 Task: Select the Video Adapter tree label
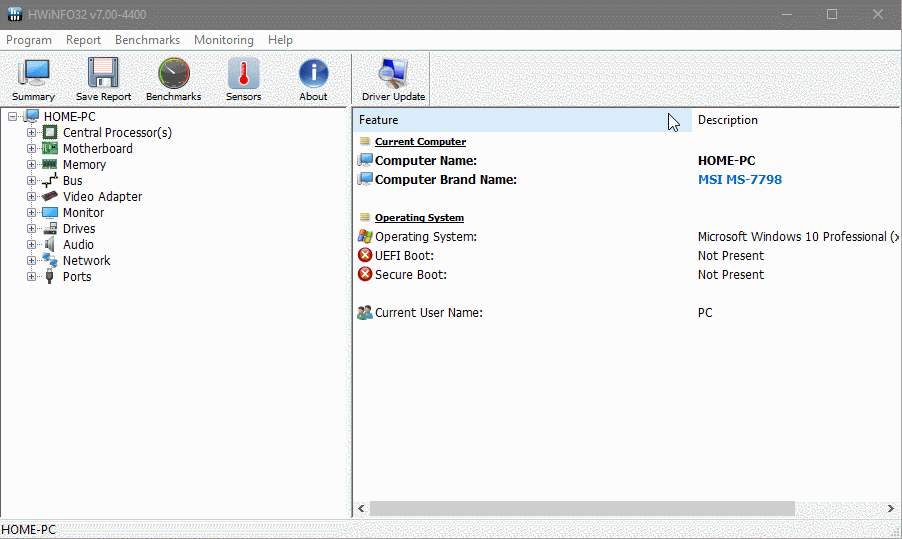tap(102, 197)
